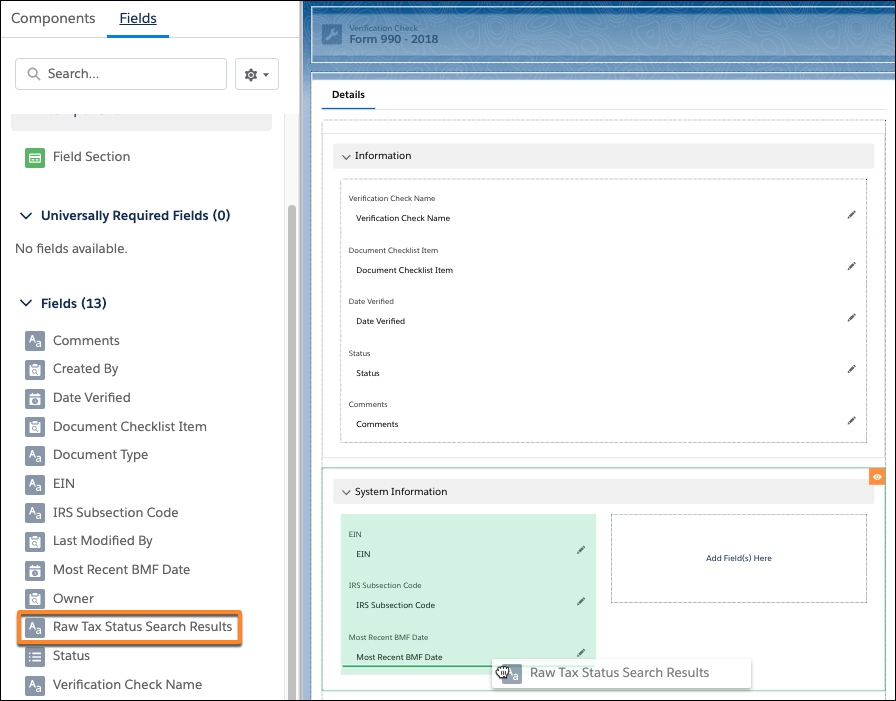Viewport: 896px width, 701px height.
Task: Click the IRS Subsection Code value on canvas
Action: tap(395, 605)
